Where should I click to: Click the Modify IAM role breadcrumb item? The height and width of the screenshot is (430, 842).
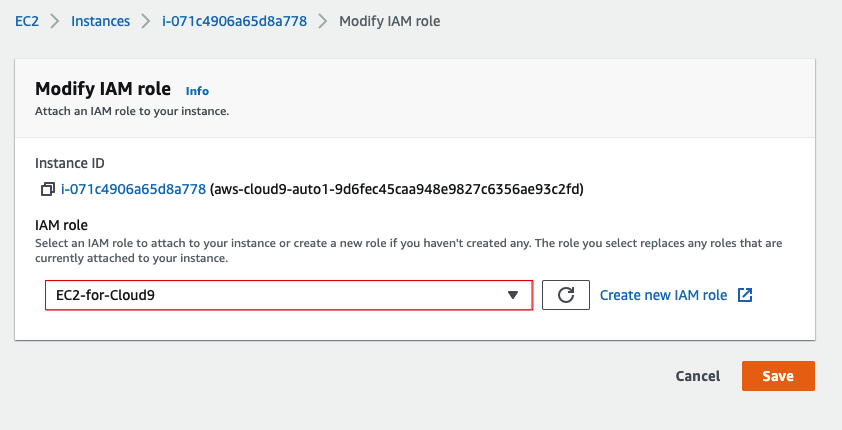pyautogui.click(x=390, y=21)
